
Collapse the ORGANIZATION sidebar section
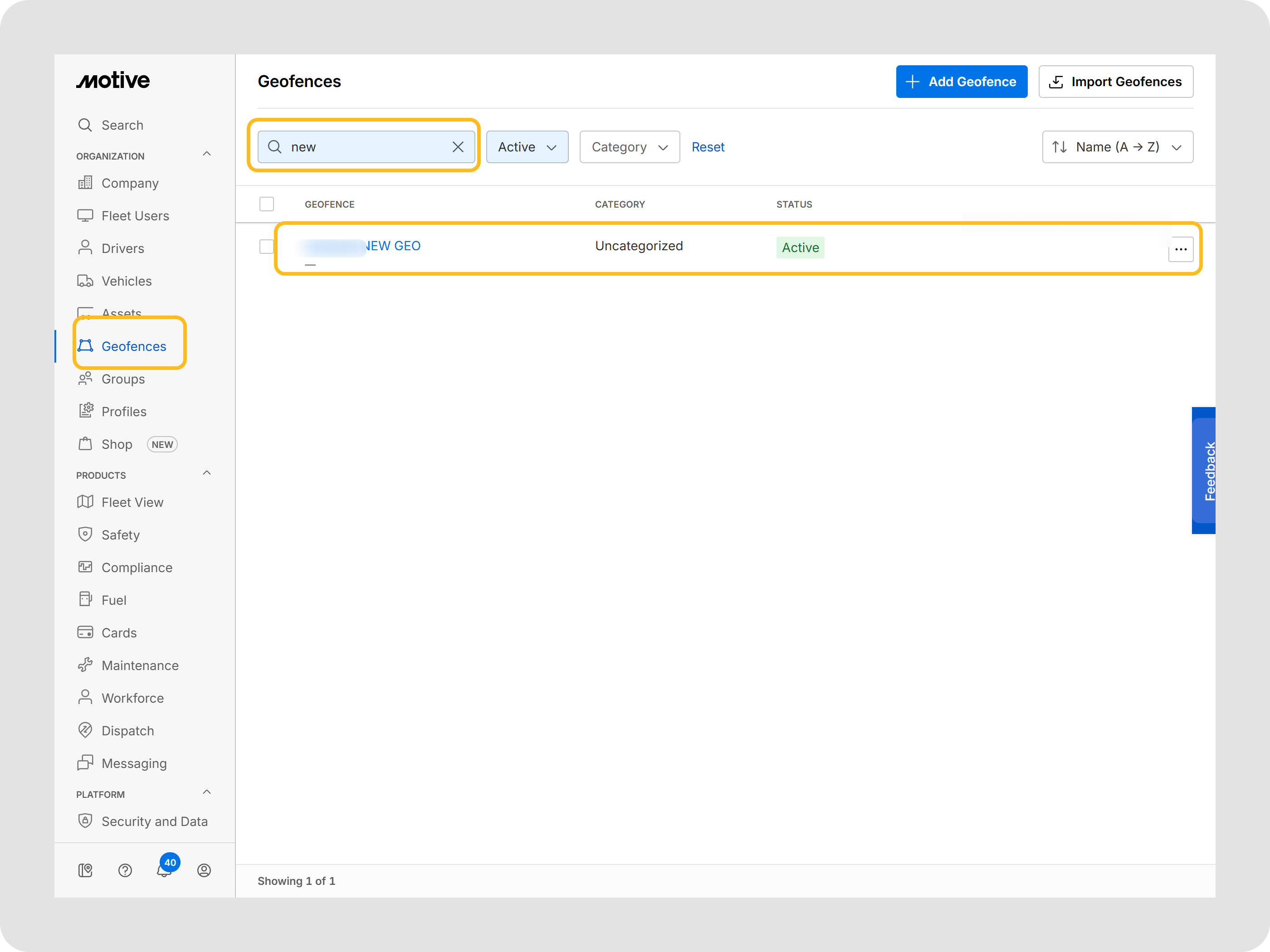click(207, 155)
